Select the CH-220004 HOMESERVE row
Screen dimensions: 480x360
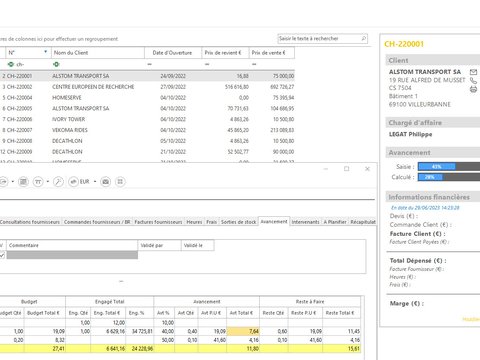(147, 98)
